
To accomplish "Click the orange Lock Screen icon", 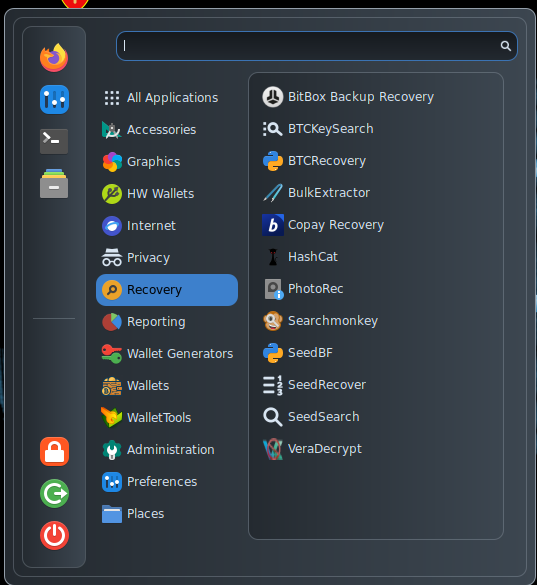I will (x=54, y=451).
